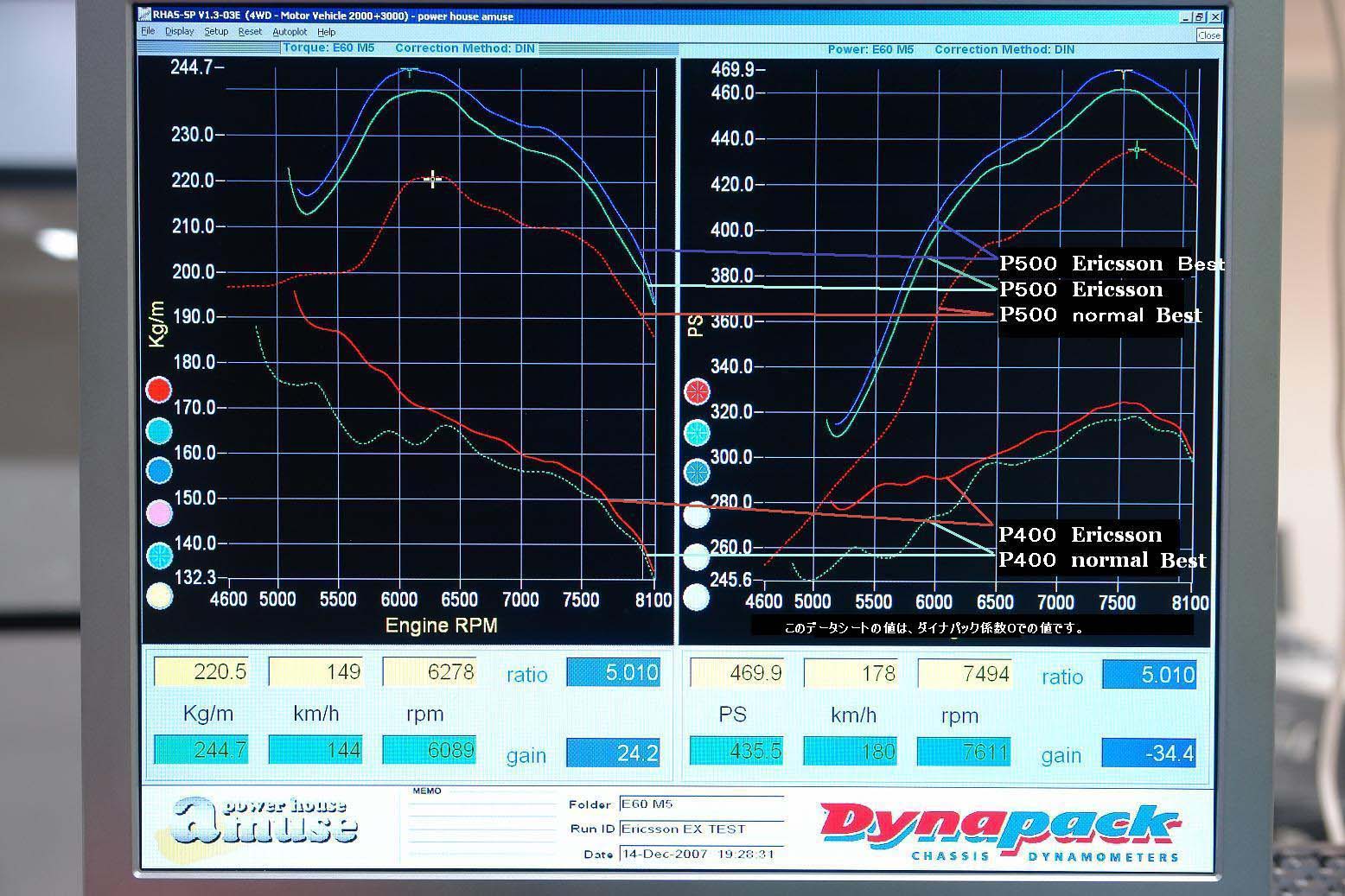Viewport: 1345px width, 896px height.
Task: Select the 178 km/h value box
Action: tap(851, 673)
